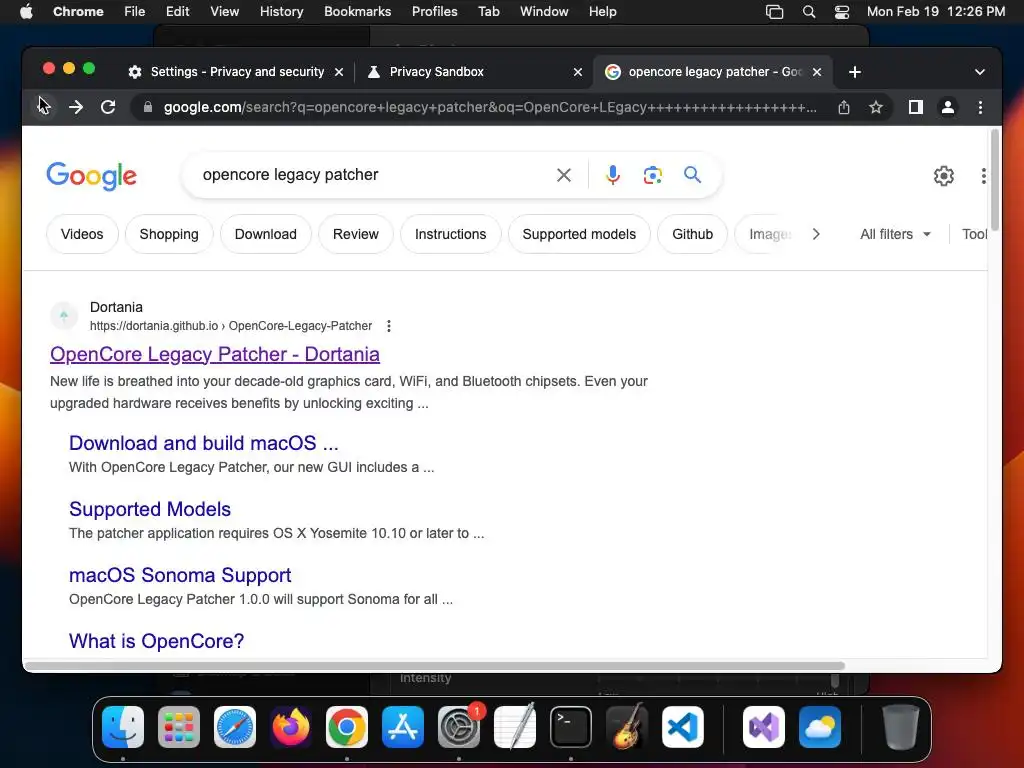Launch Visual Studio Code from Dock
This screenshot has height=768, width=1024.
[683, 727]
